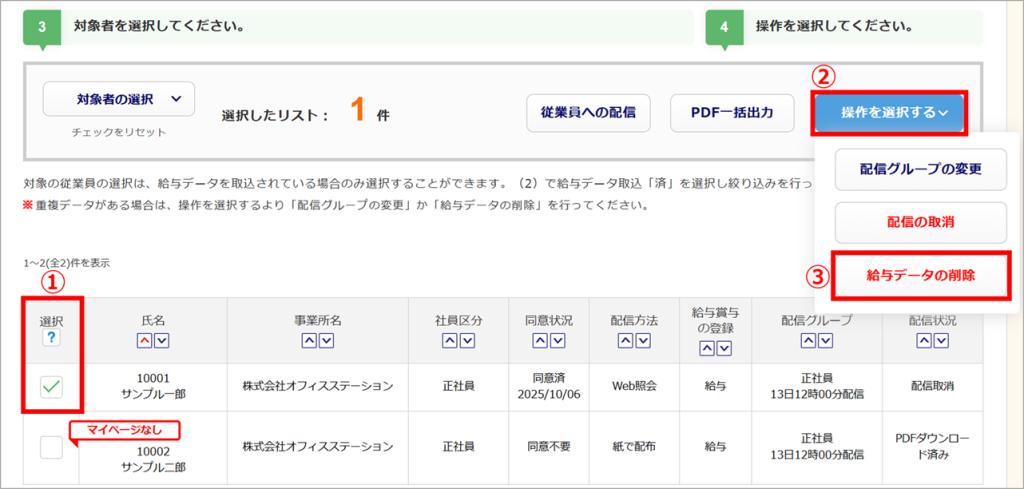The height and width of the screenshot is (489, 1024).
Task: Click the PDF一括出力 button
Action: pos(731,113)
